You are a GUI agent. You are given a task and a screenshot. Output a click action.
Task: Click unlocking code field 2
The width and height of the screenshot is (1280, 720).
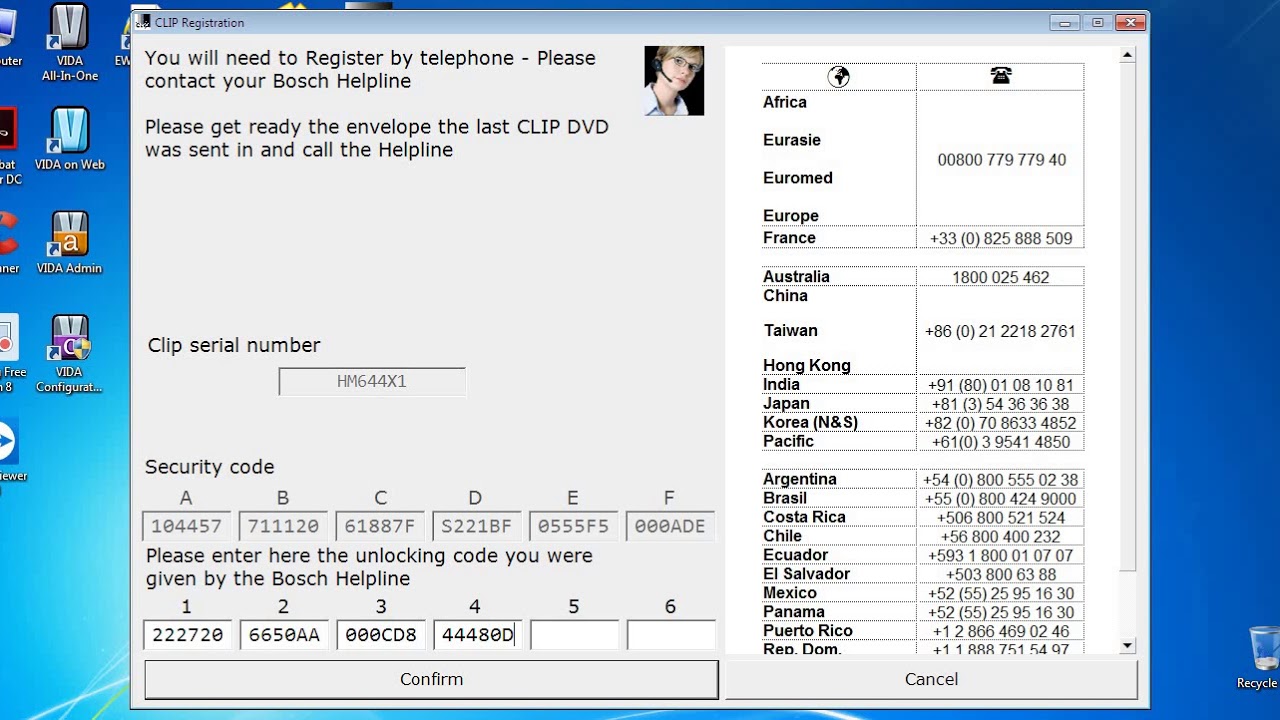click(x=284, y=635)
